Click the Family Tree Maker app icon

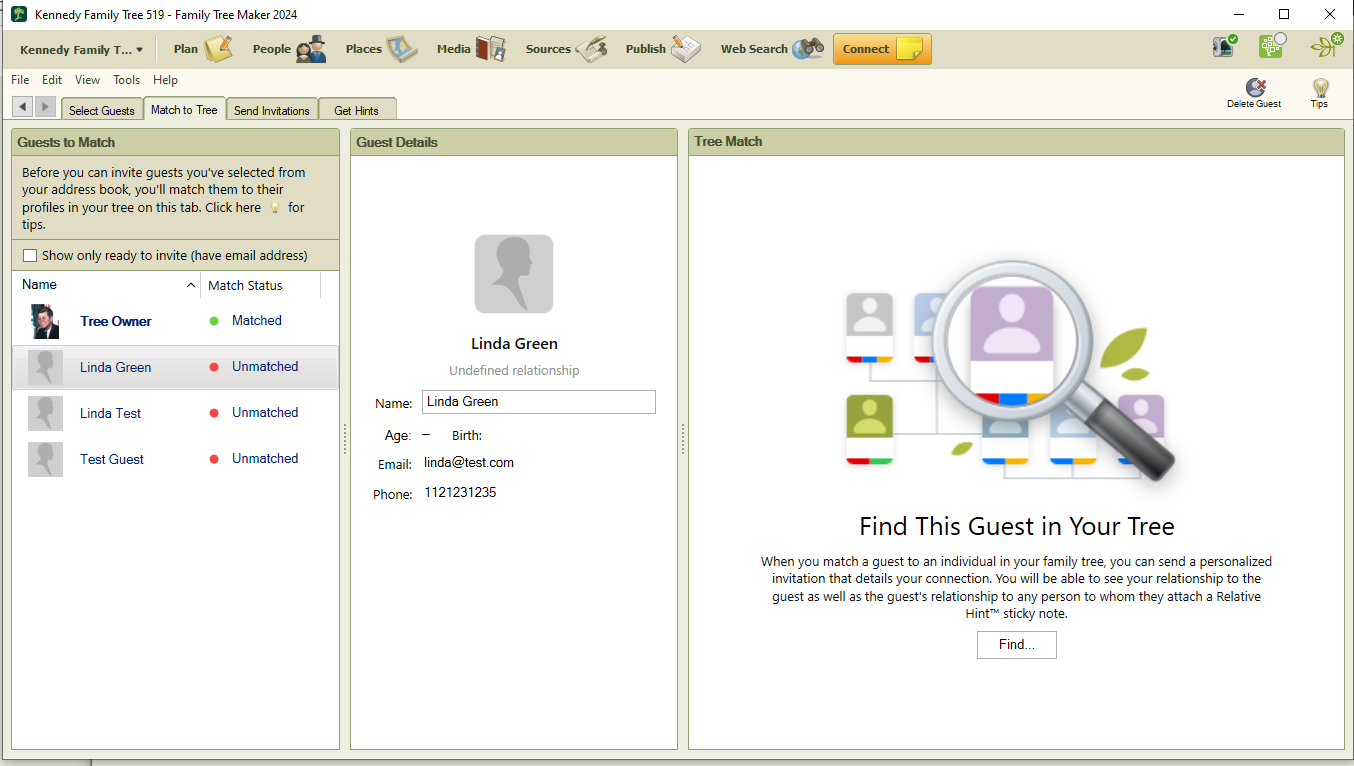pos(19,14)
